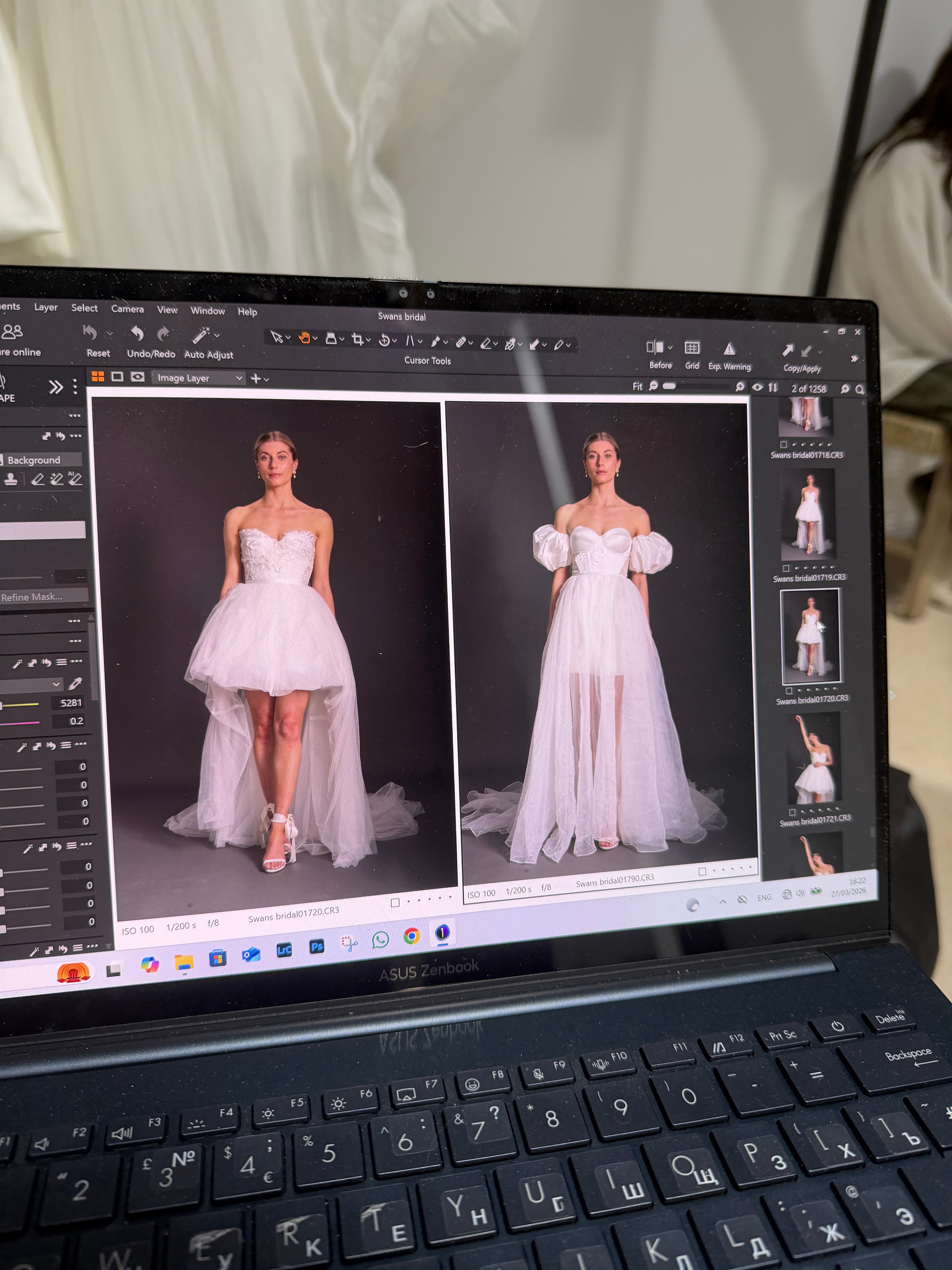The image size is (952, 1270).
Task: Click the Copy/Apply adjustments button
Action: [802, 358]
